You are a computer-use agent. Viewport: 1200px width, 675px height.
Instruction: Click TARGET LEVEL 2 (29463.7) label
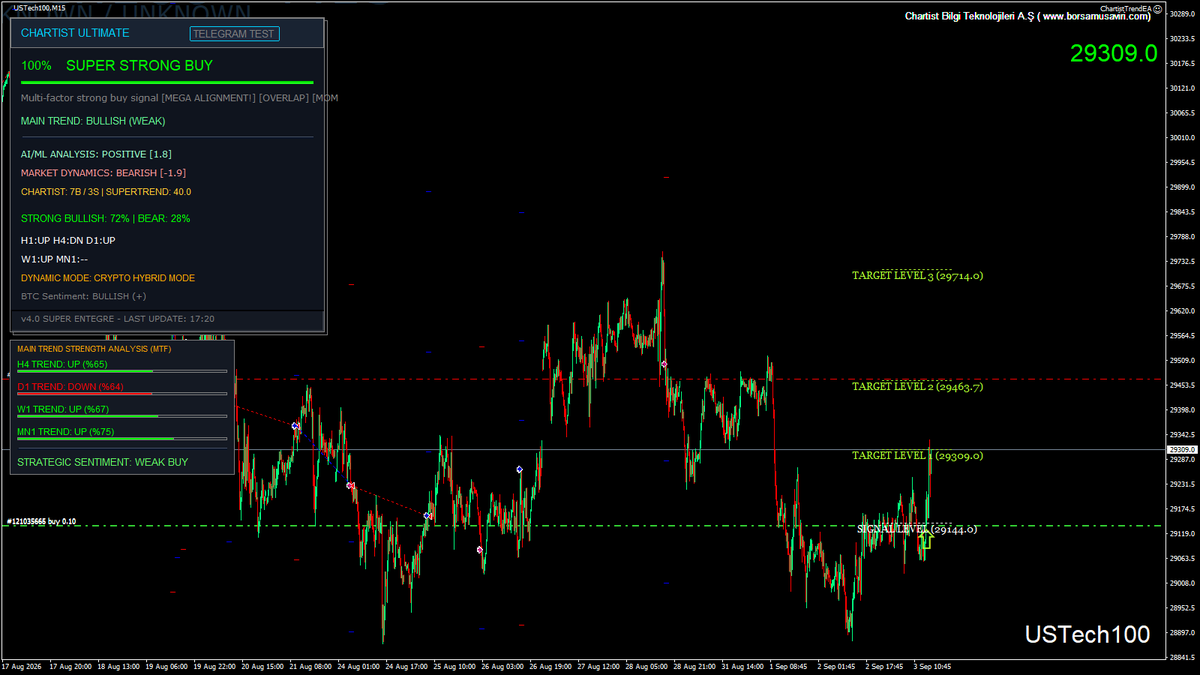pyautogui.click(x=917, y=386)
